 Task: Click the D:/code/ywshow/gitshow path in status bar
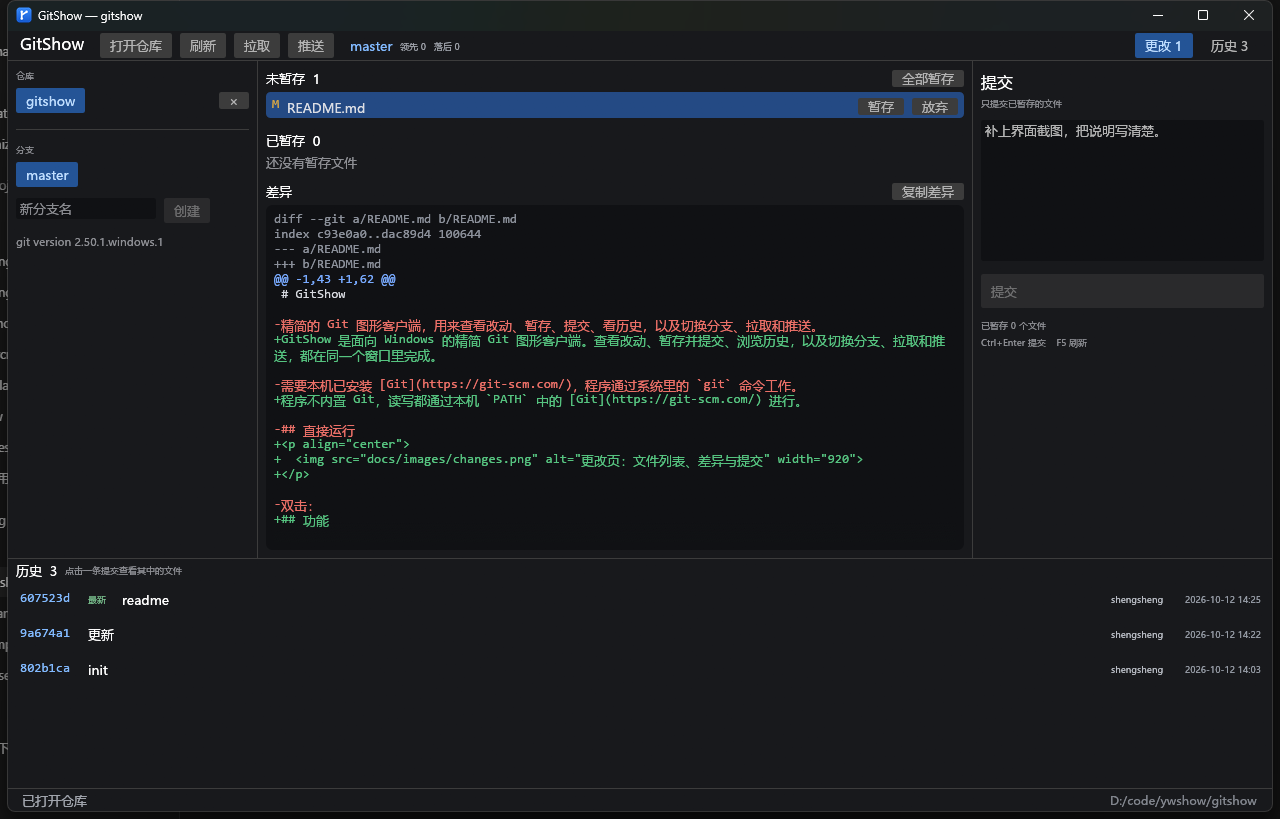tap(1183, 801)
